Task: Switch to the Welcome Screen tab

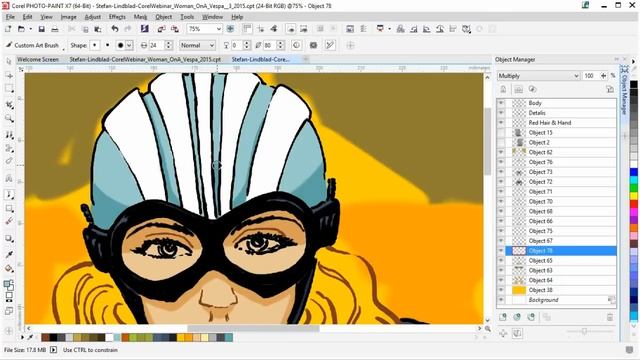Action: 38,59
